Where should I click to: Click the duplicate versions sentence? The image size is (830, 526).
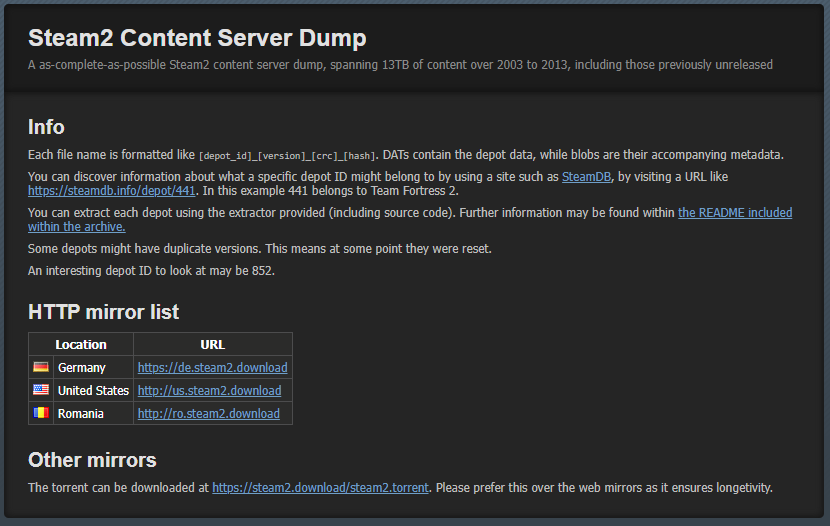[260, 249]
